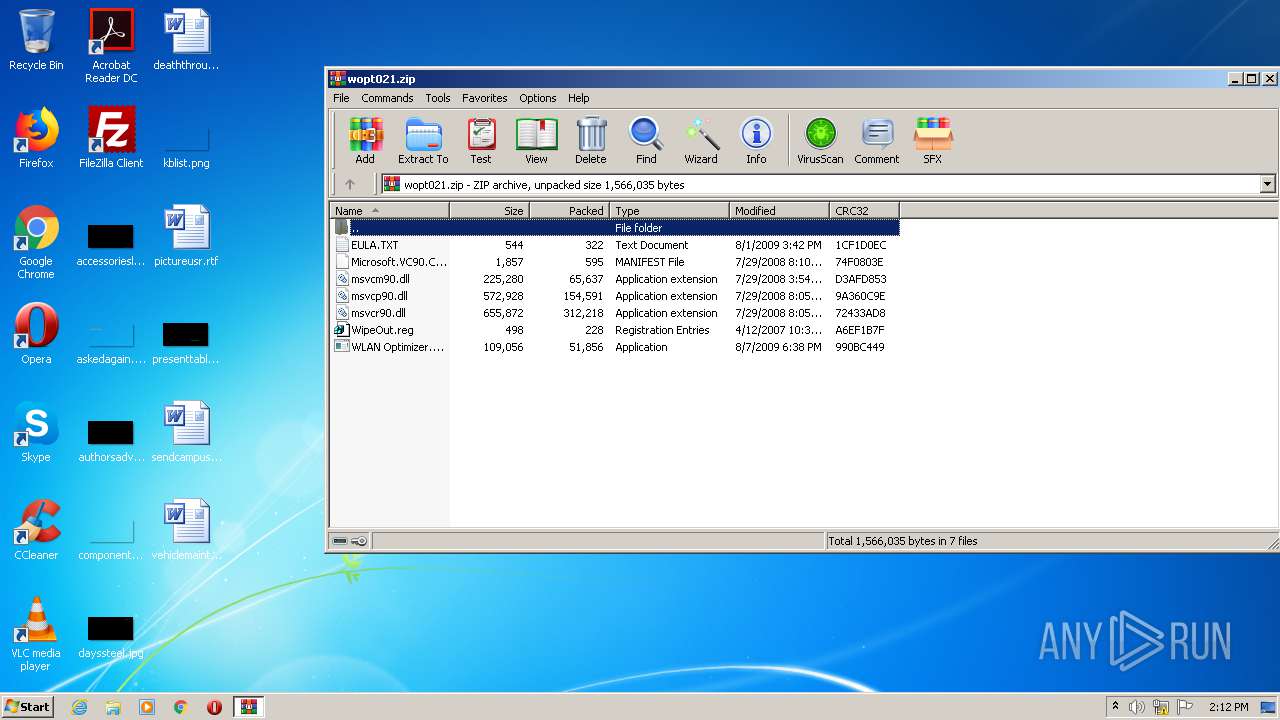
Task: Sort files by Packed column
Action: pyautogui.click(x=569, y=211)
